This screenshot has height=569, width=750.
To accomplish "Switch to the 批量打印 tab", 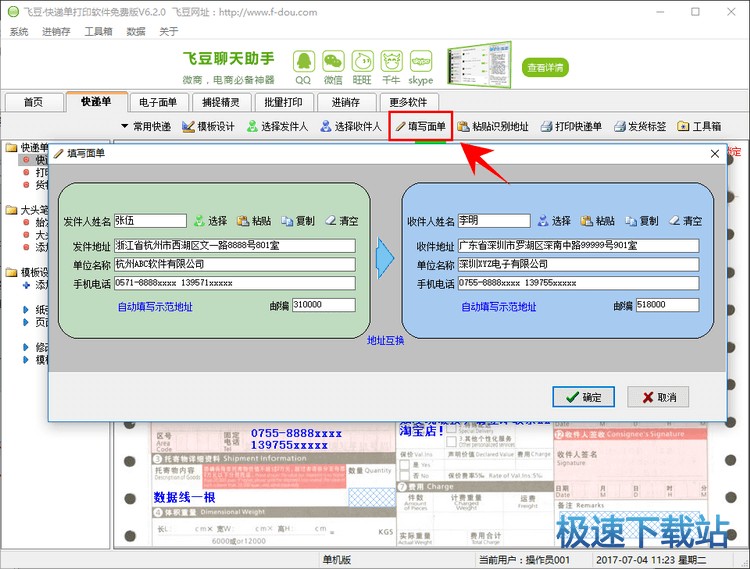I will (x=283, y=102).
